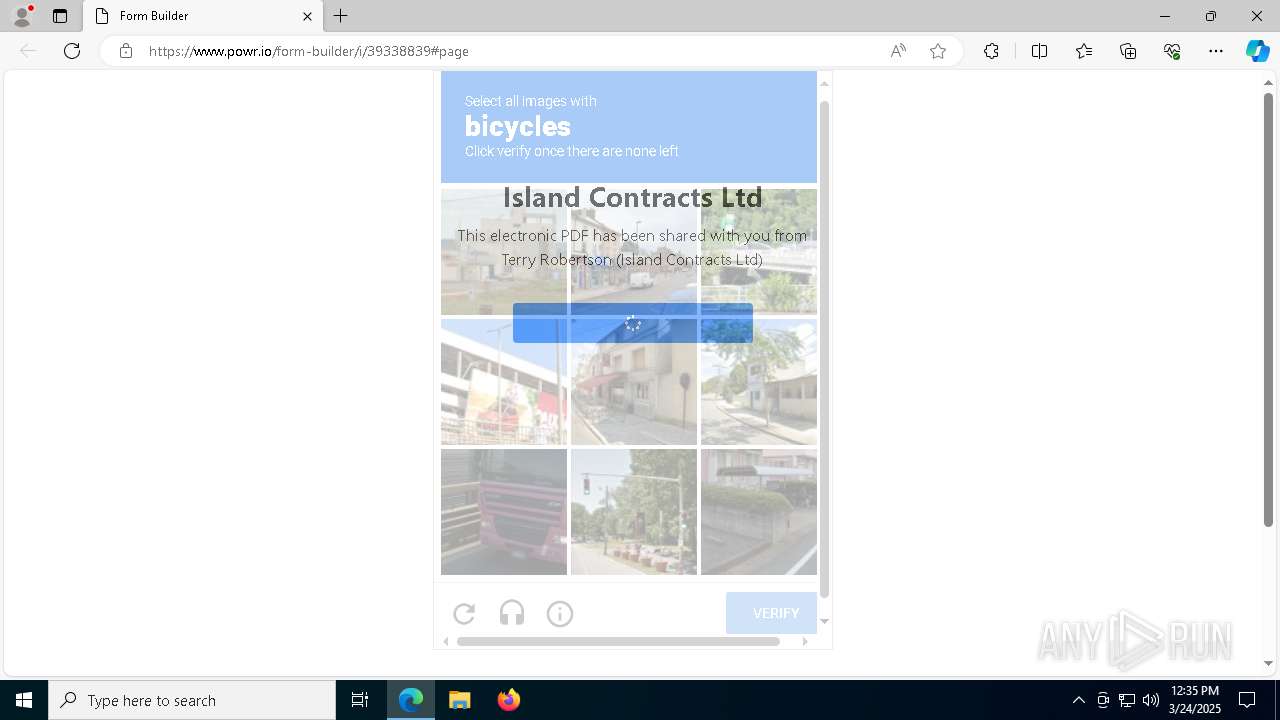Select captcha tile with pink truck

pos(504,512)
